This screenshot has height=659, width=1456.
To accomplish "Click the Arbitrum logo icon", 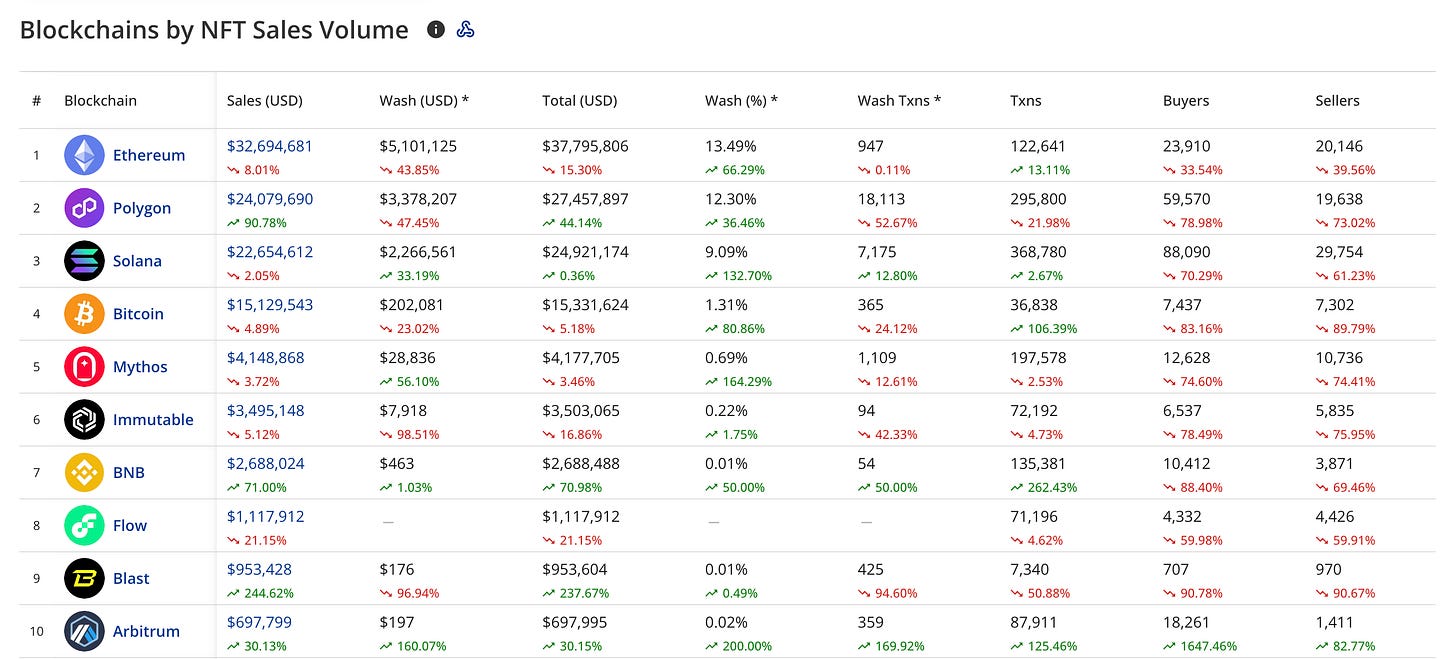I will [84, 631].
